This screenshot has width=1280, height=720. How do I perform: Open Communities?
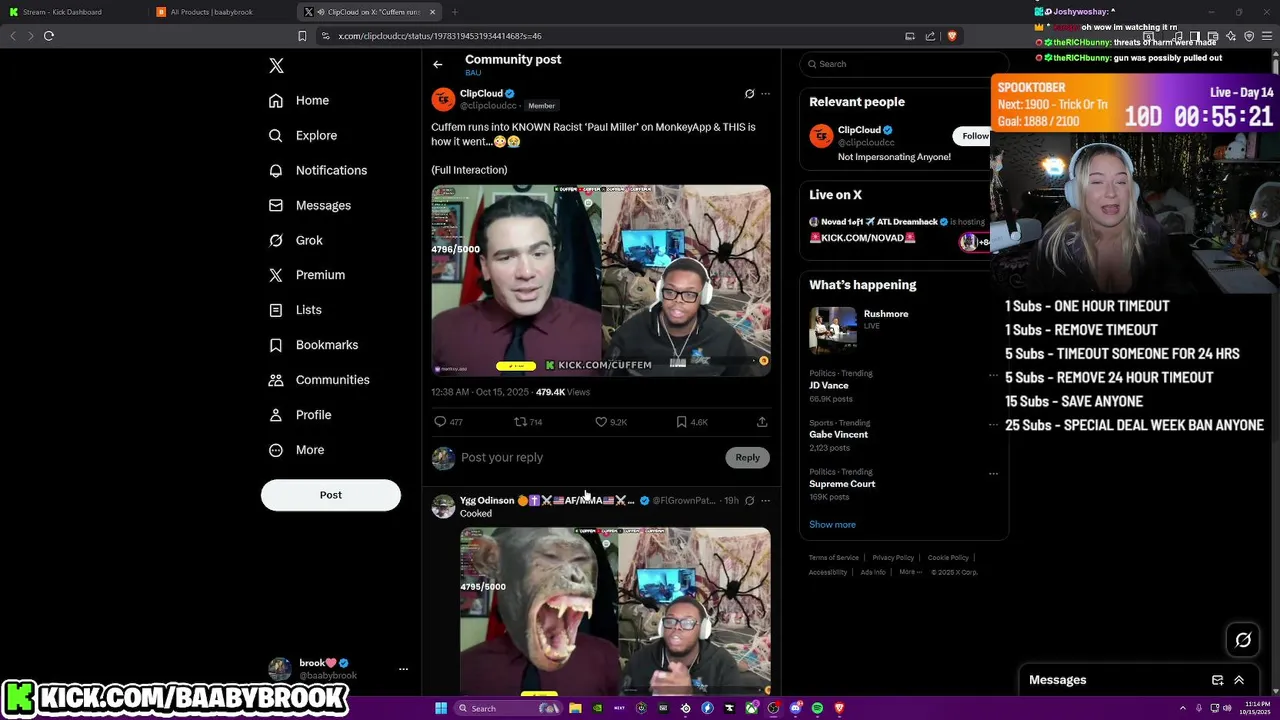[x=319, y=380]
